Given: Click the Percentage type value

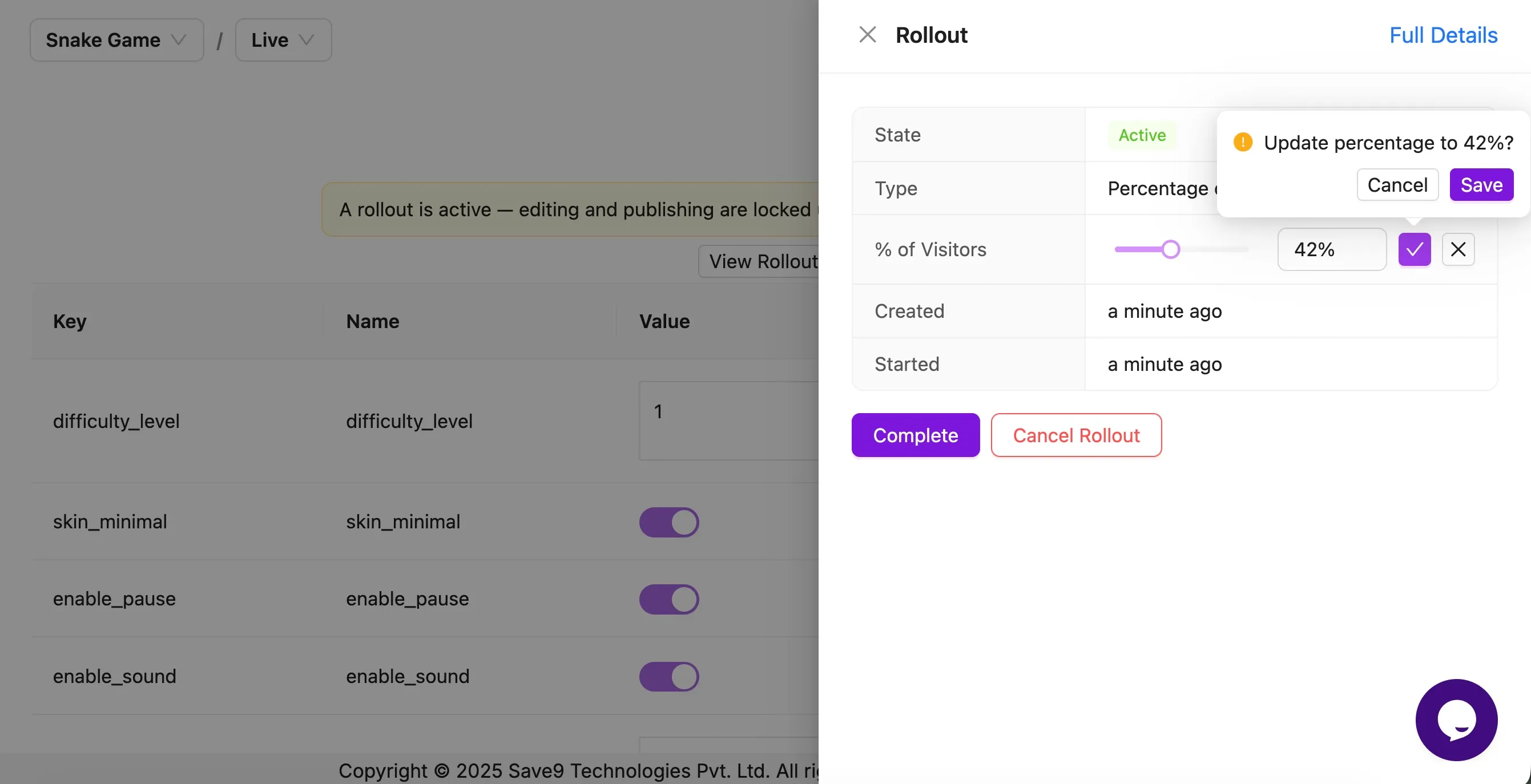Looking at the screenshot, I should click(1162, 188).
